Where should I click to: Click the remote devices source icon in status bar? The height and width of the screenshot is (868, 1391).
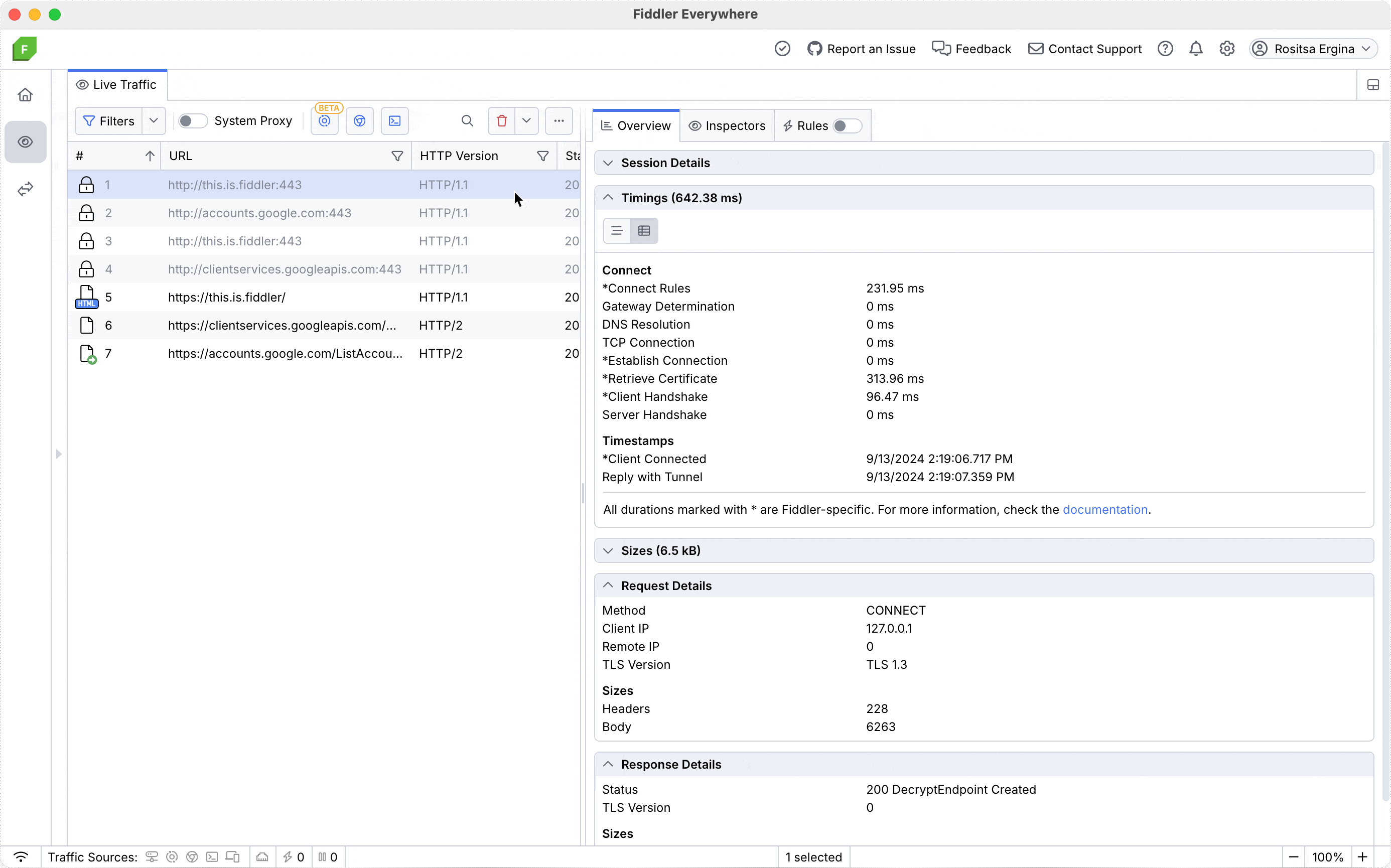point(232,857)
